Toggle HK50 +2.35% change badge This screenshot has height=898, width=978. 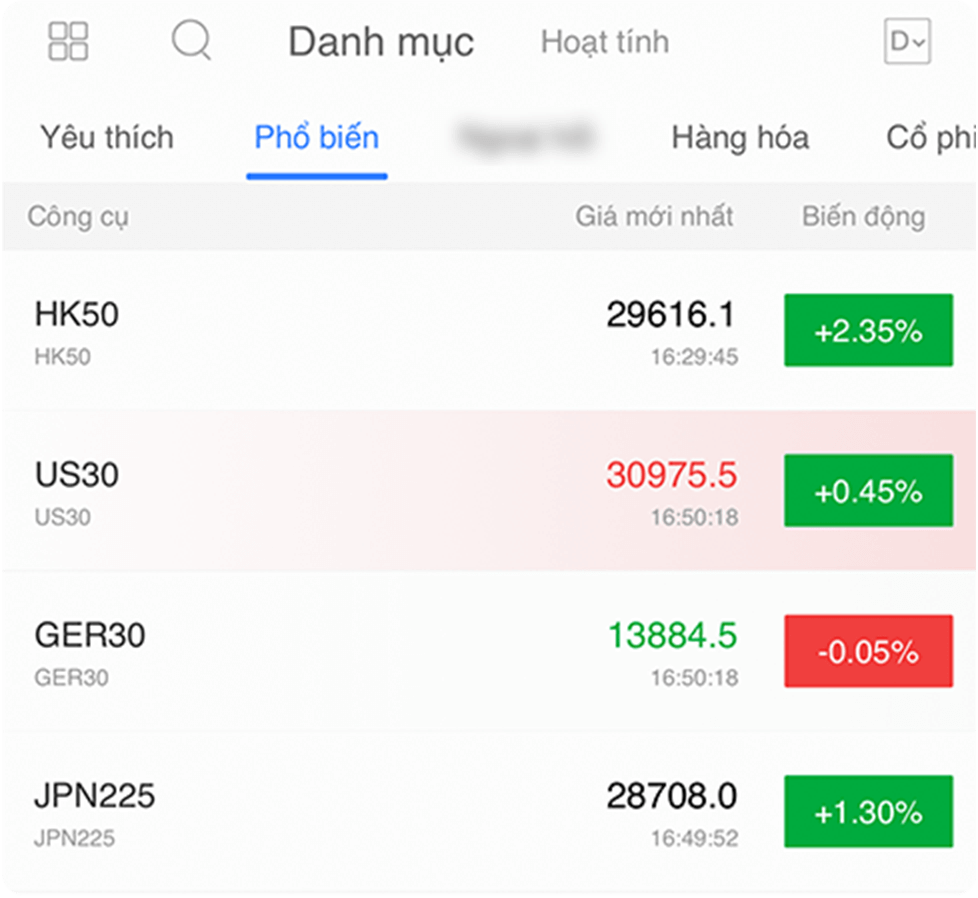868,331
